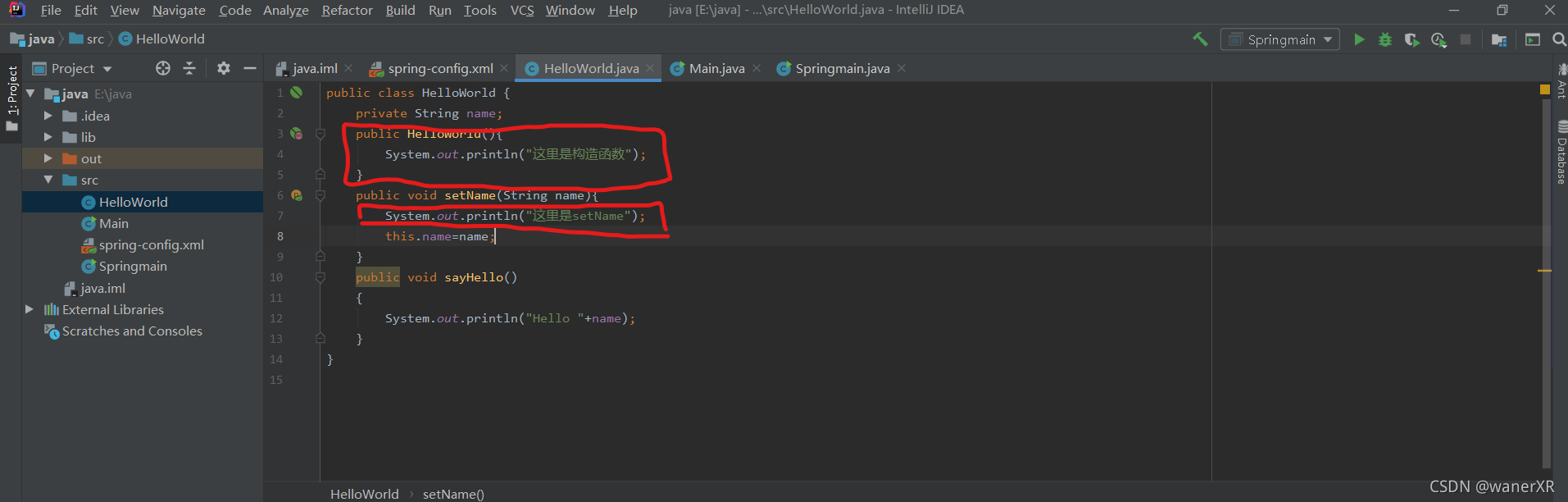Click src in the navigation bar breadcrumb
Screen dimensions: 1568x502
(87, 39)
